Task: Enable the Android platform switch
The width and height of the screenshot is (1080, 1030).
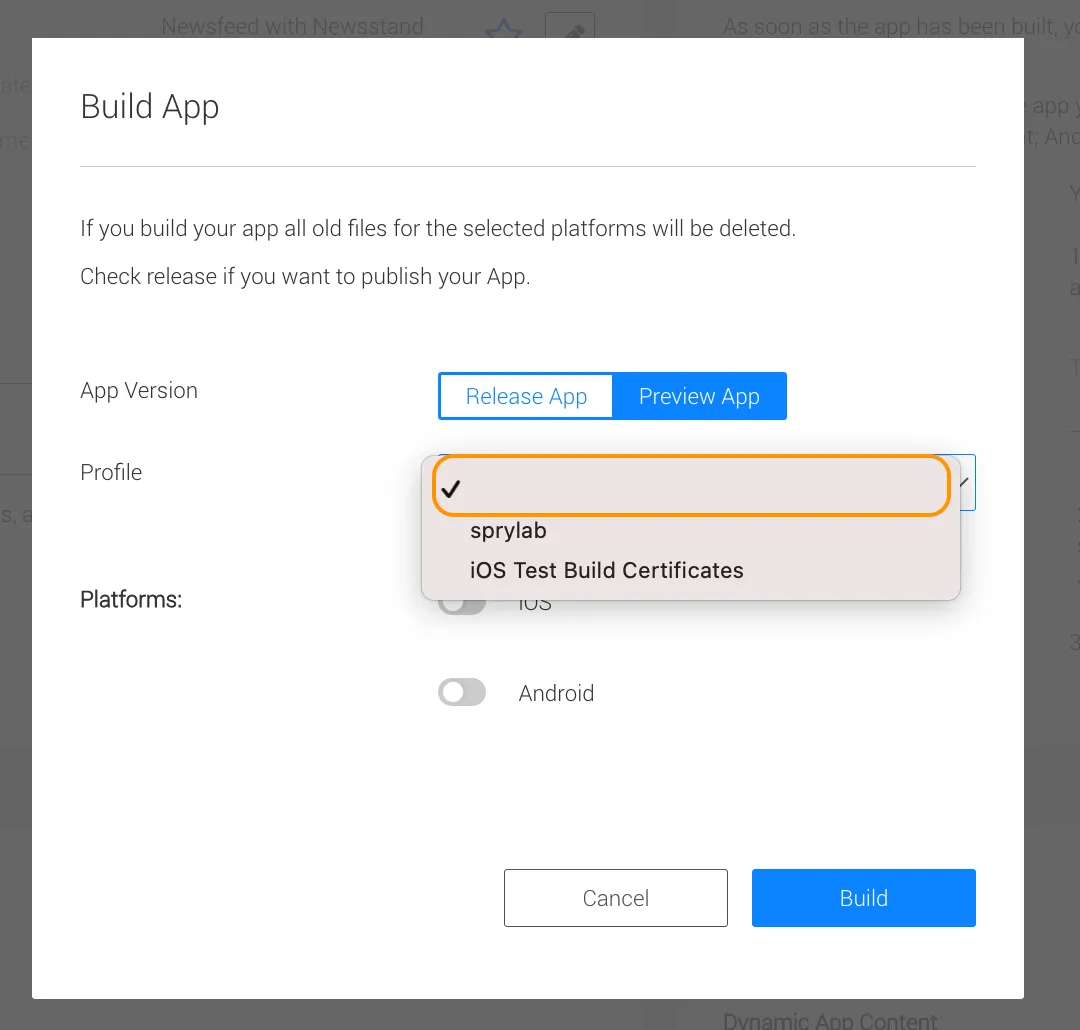Action: pos(462,692)
